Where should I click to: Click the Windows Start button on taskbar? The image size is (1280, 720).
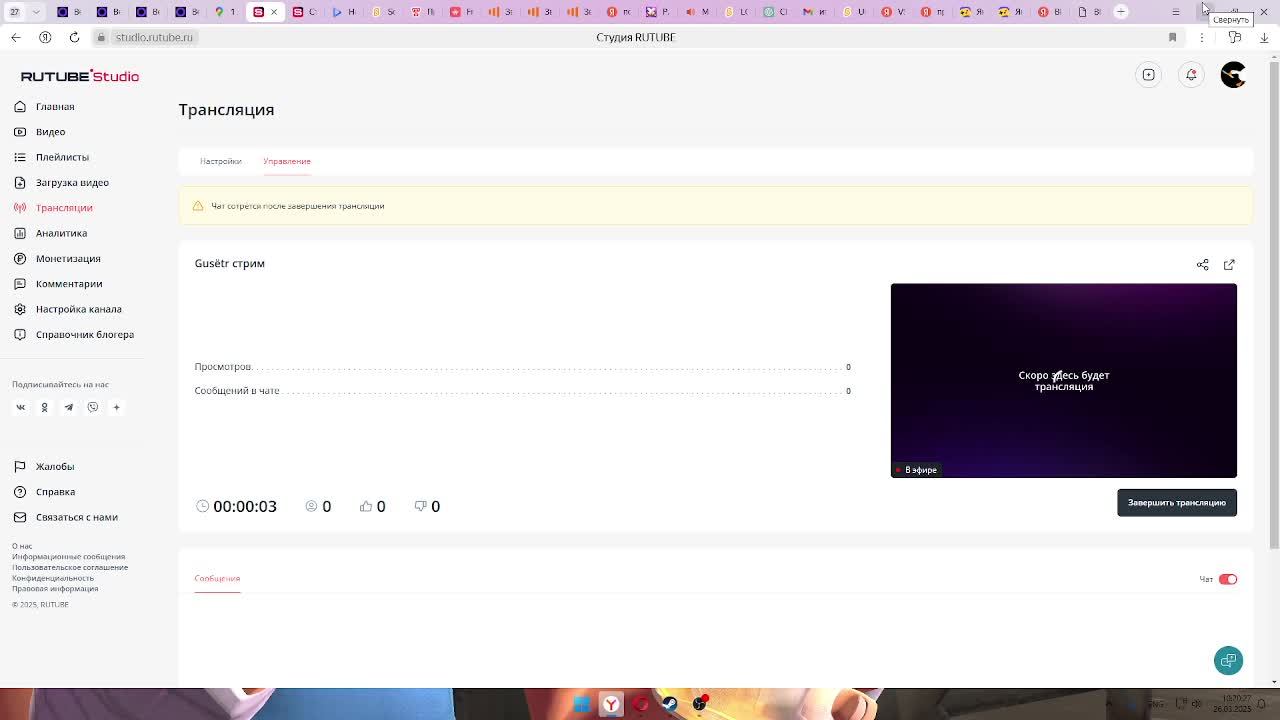pos(581,704)
